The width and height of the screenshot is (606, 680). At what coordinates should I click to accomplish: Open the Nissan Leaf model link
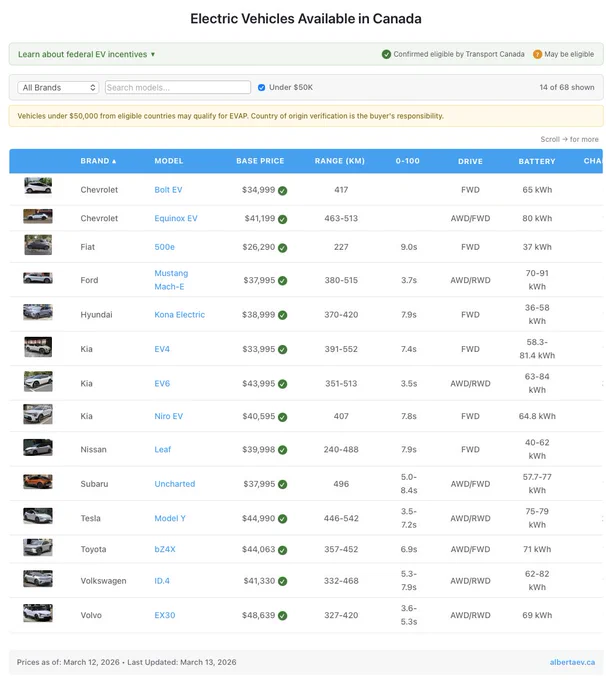pos(163,450)
